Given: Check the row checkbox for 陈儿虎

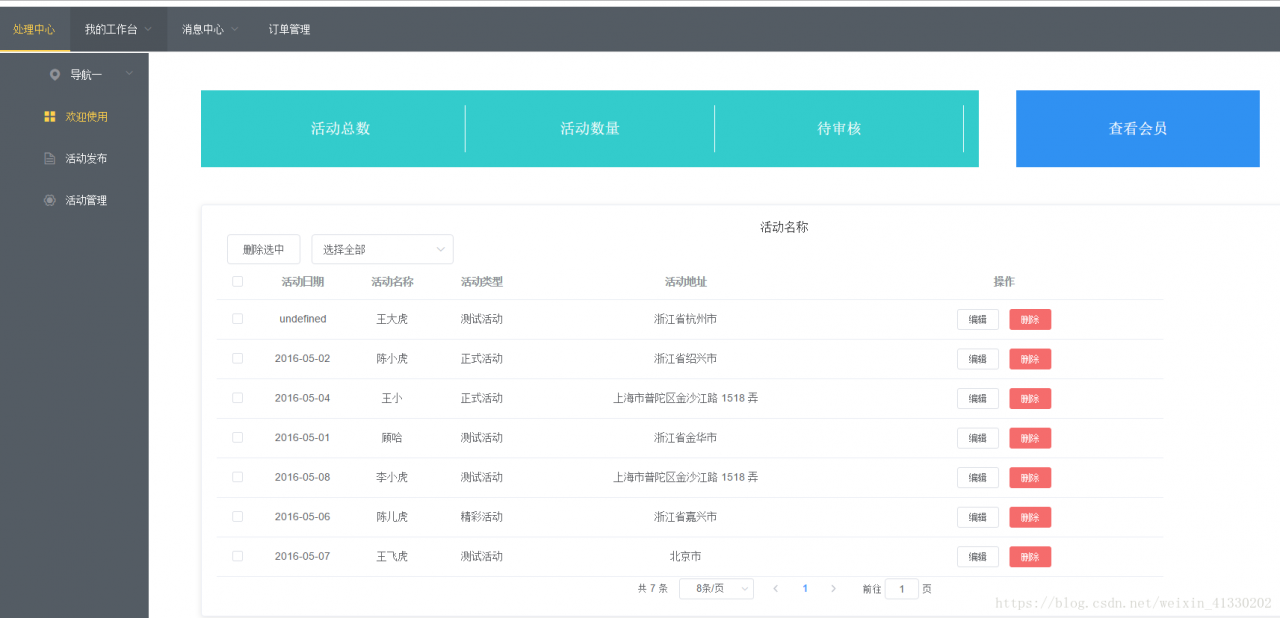Looking at the screenshot, I should pyautogui.click(x=237, y=516).
